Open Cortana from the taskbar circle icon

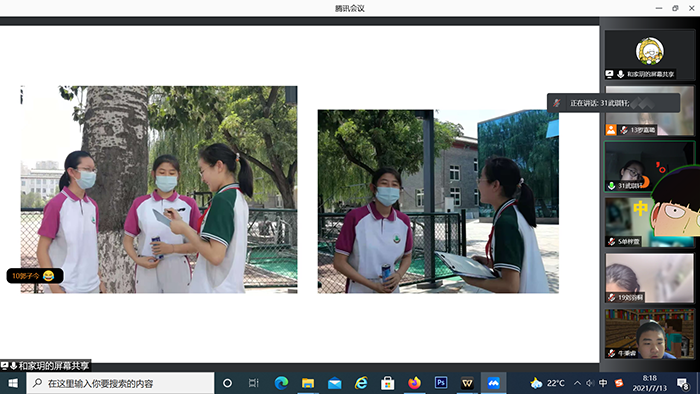coord(227,383)
